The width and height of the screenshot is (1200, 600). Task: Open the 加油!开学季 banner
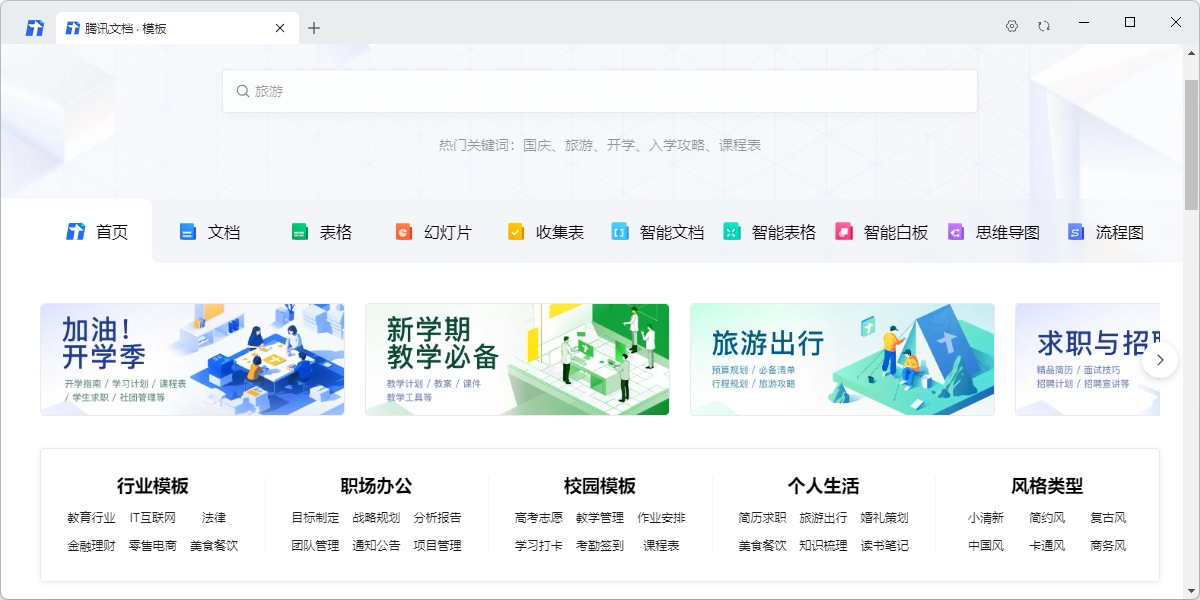pos(192,359)
